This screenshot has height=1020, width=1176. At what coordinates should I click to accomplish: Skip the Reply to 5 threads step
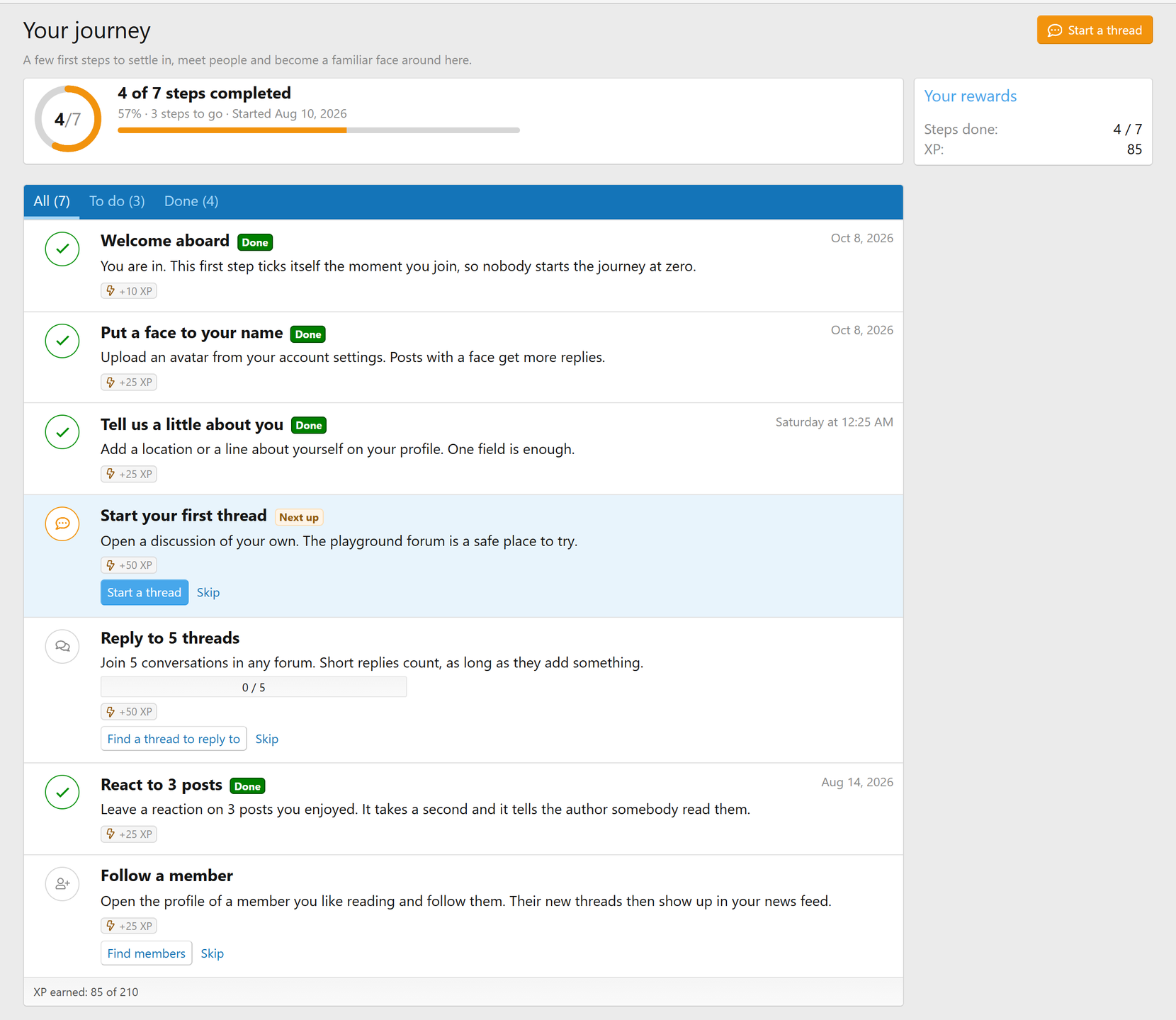click(x=267, y=739)
